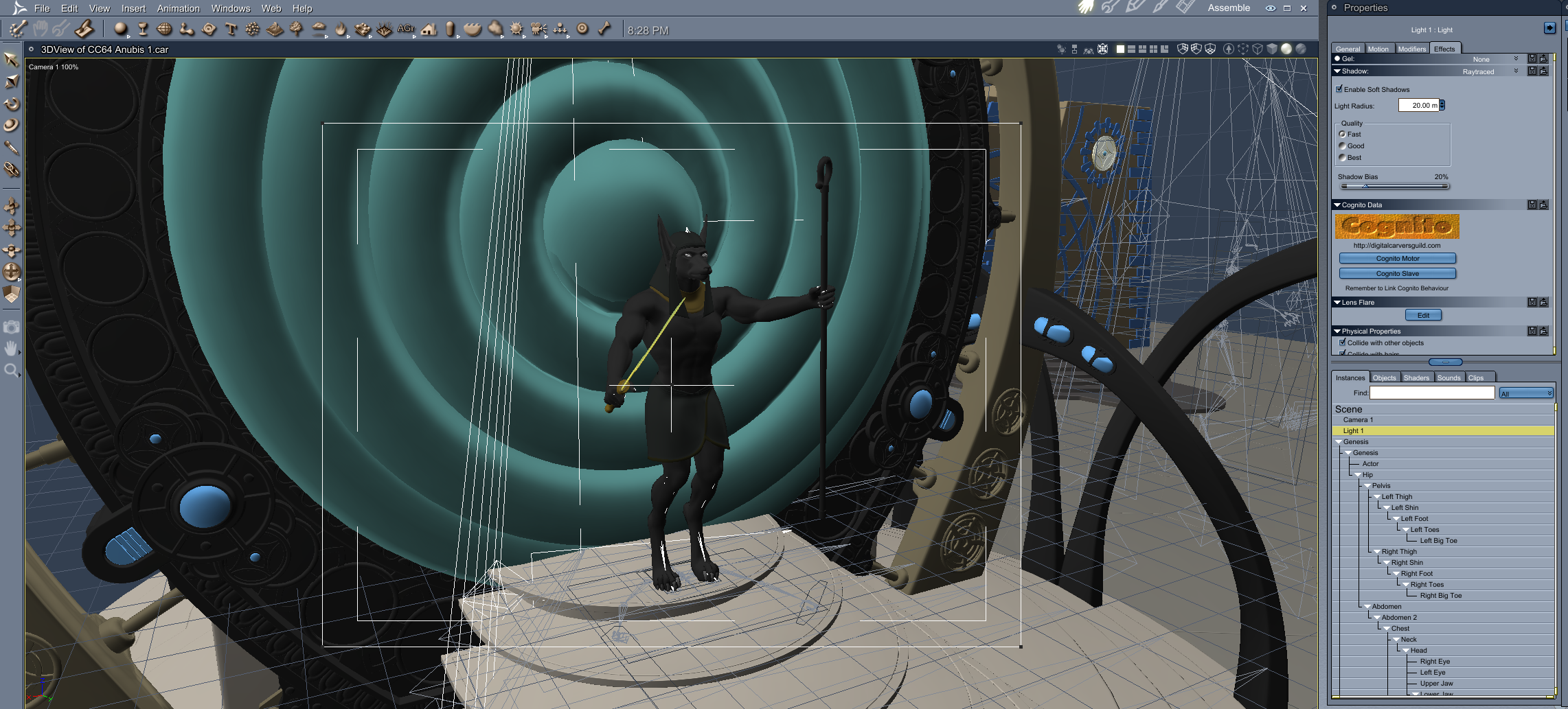Insert a camera using movie camera icon
The height and width of the screenshot is (709, 1568).
(538, 29)
